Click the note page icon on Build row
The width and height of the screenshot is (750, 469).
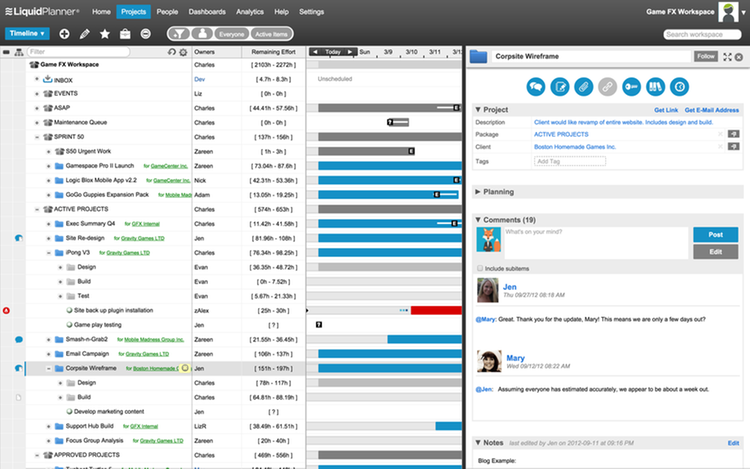tap(19, 397)
